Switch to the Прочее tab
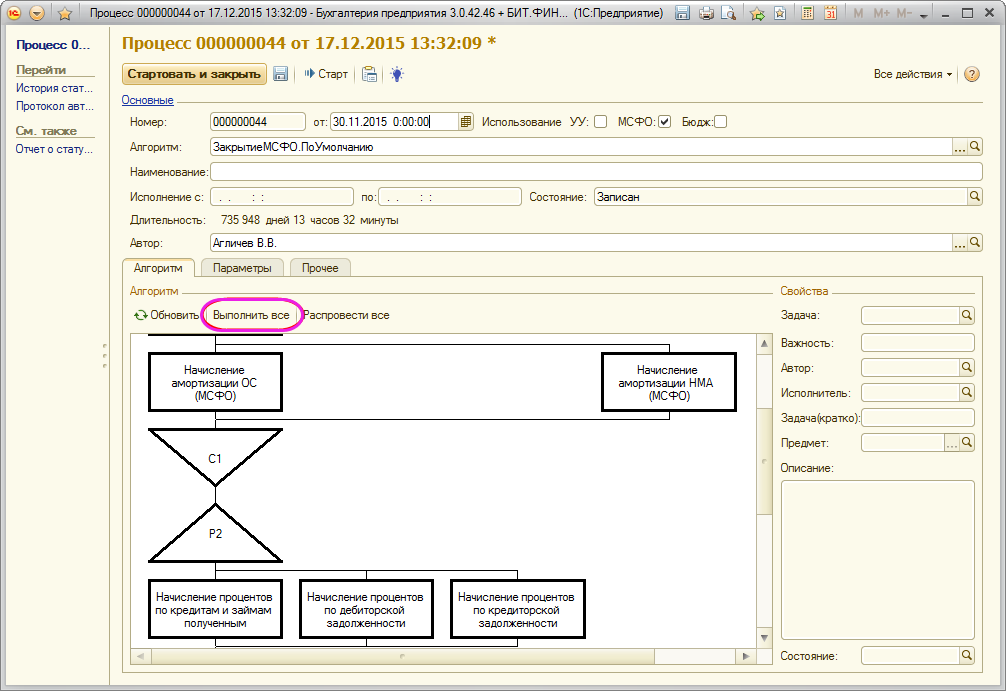This screenshot has width=1006, height=691. tap(320, 268)
